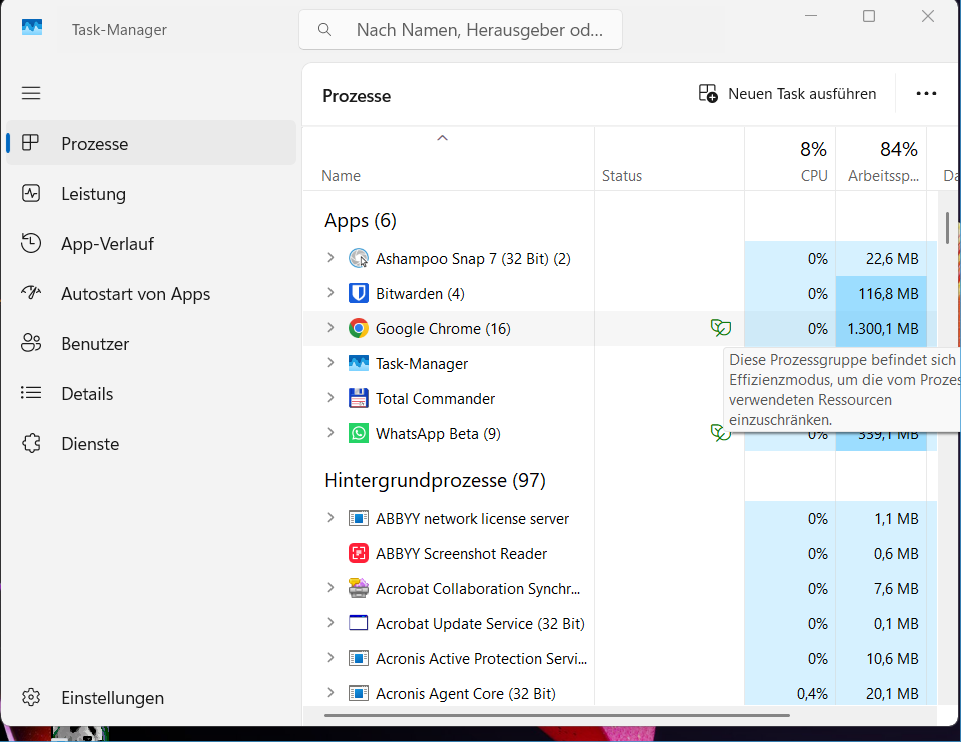The width and height of the screenshot is (961, 742).
Task: Click the Benutzer users icon
Action: (x=31, y=343)
